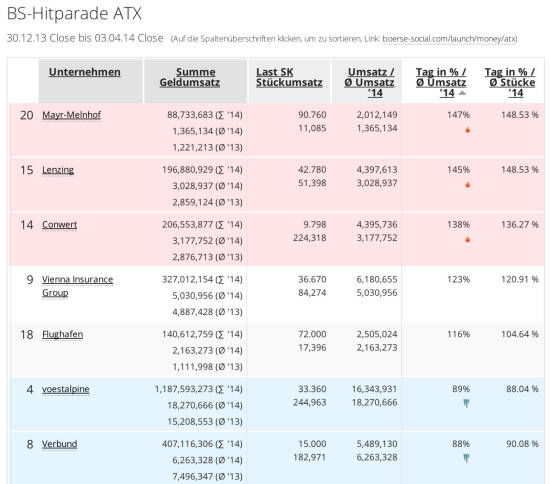Open Vienna Insurance Group link
This screenshot has width=550, height=484.
coord(78,286)
